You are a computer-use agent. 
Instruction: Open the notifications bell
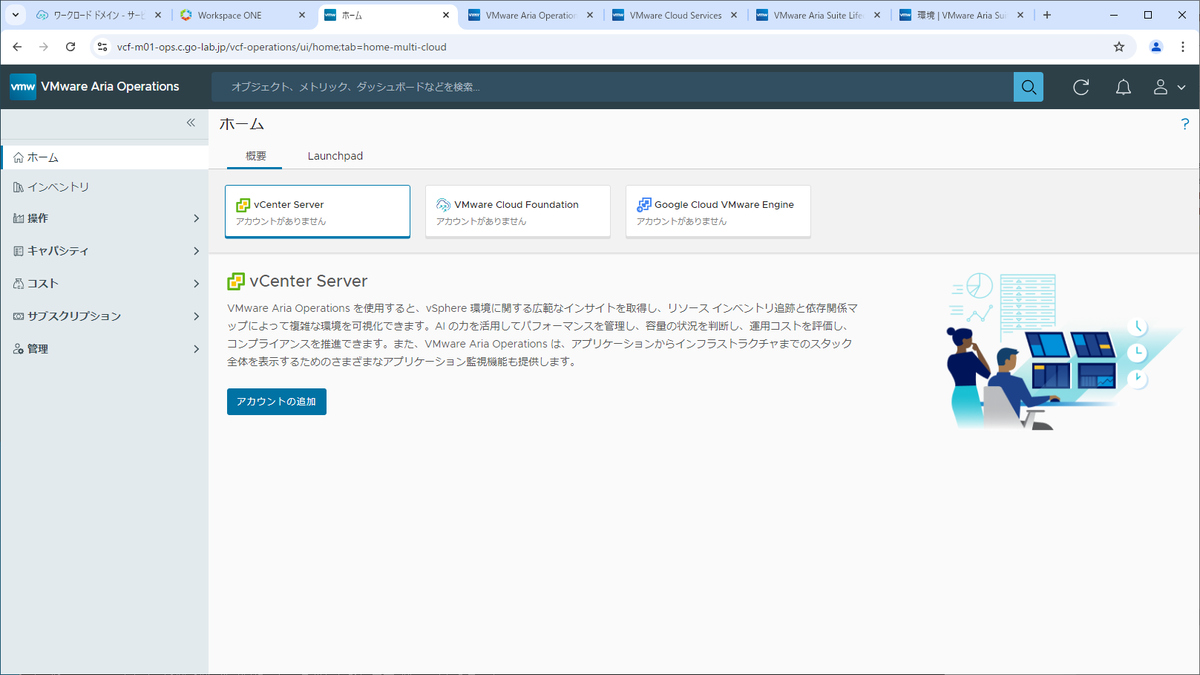point(1123,87)
